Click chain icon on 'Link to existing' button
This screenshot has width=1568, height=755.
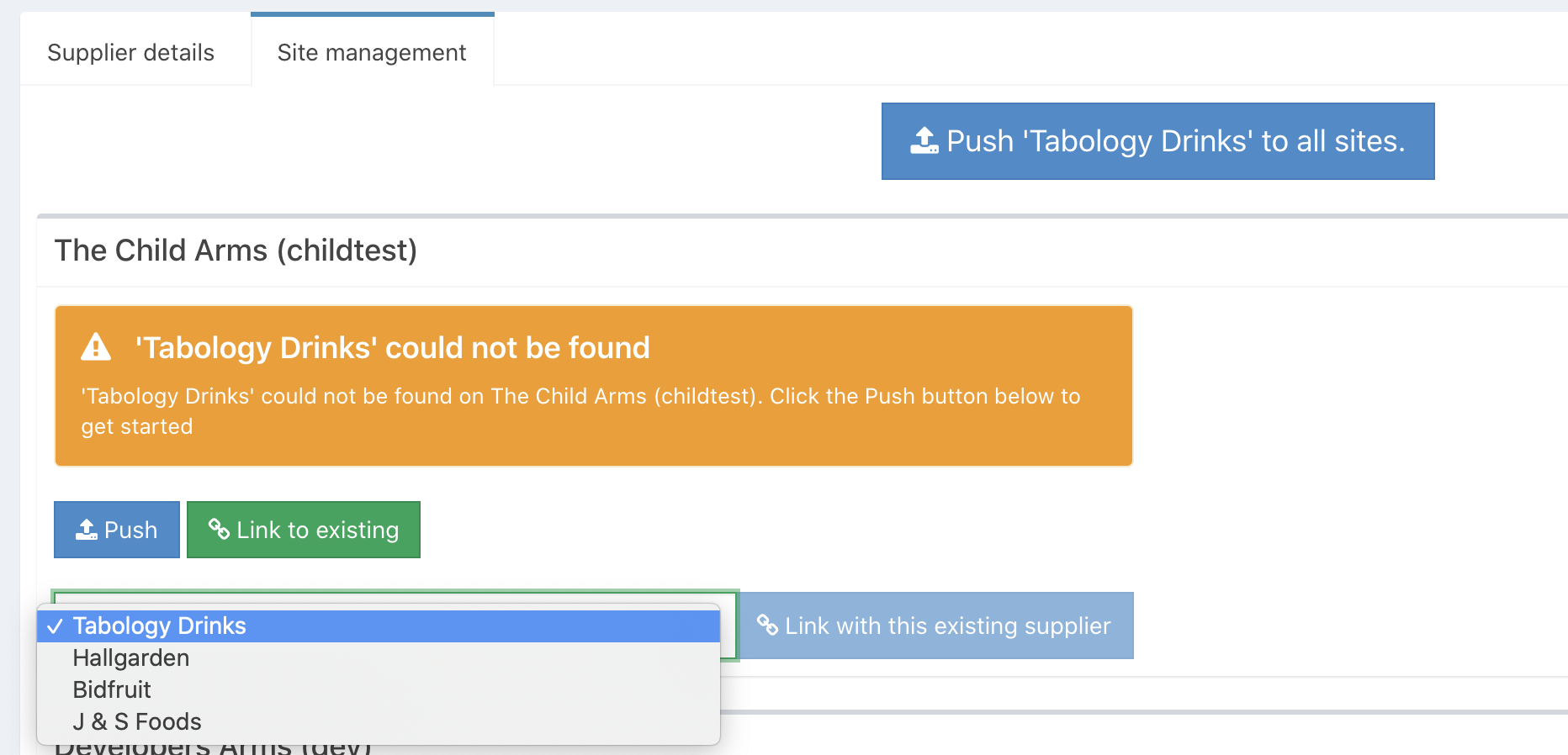click(219, 529)
